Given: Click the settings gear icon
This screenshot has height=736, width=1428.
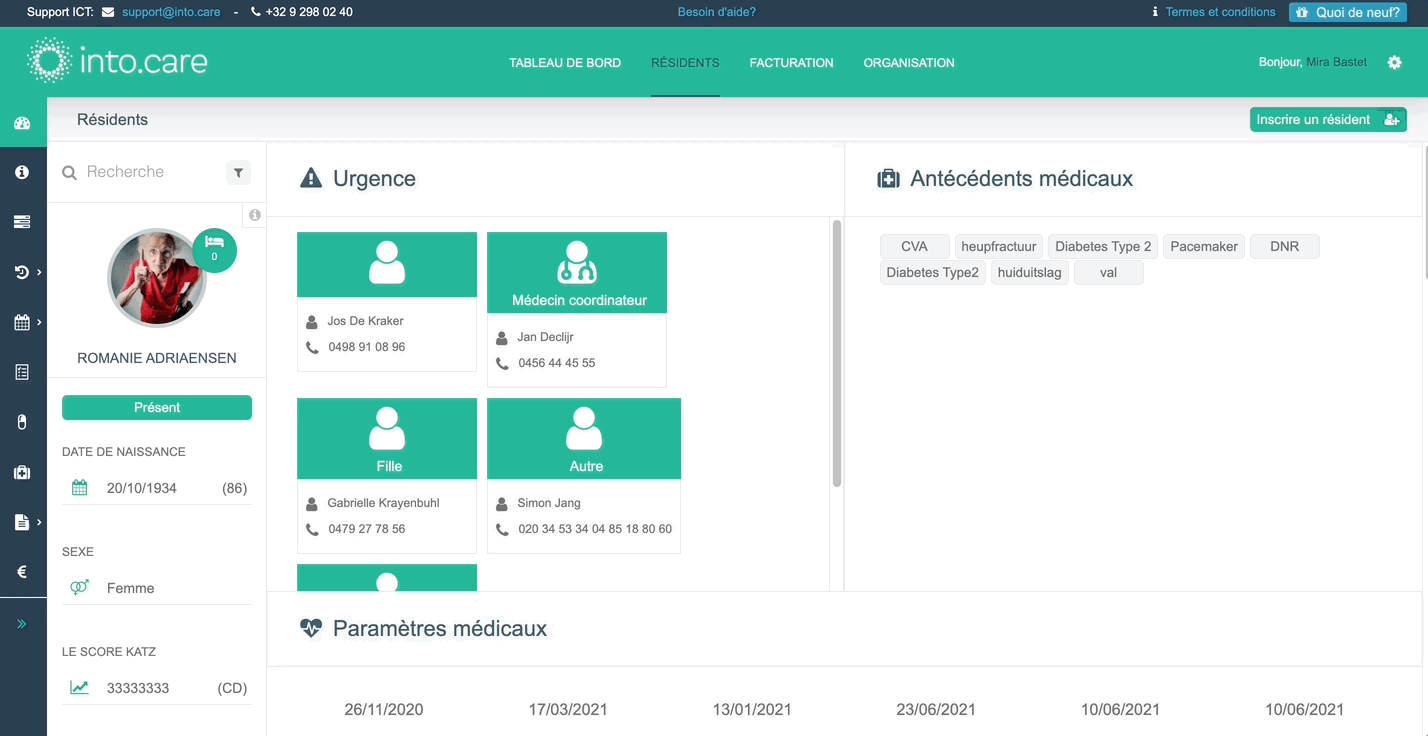Looking at the screenshot, I should tap(1395, 62).
